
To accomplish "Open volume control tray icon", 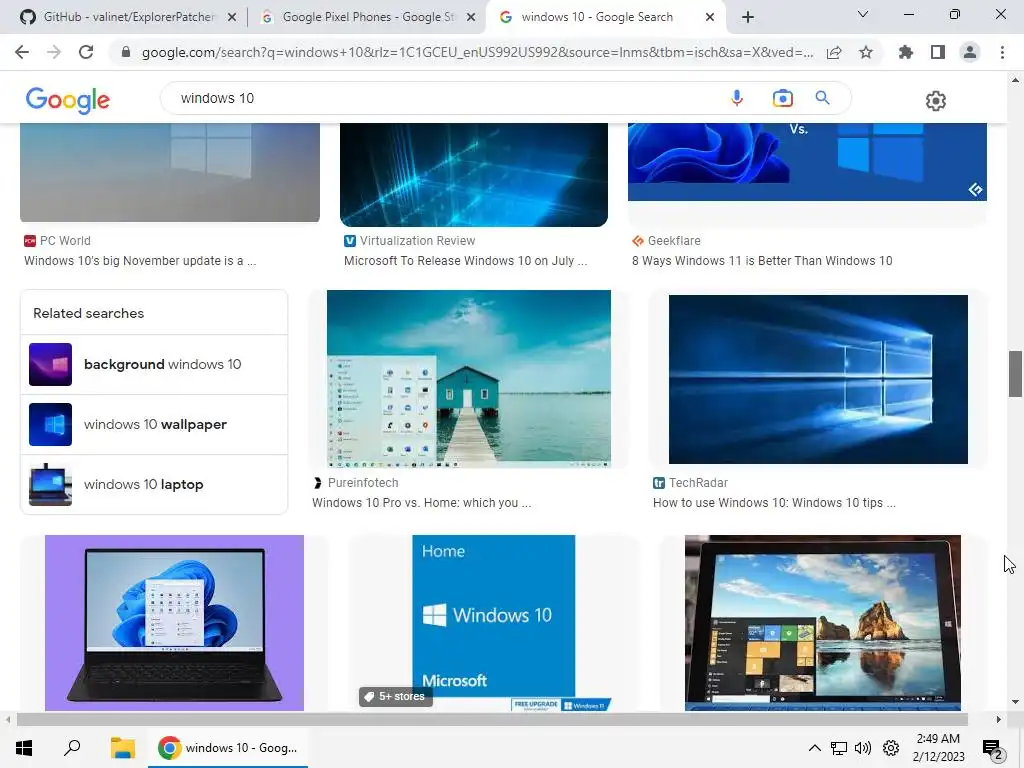I will pyautogui.click(x=863, y=748).
